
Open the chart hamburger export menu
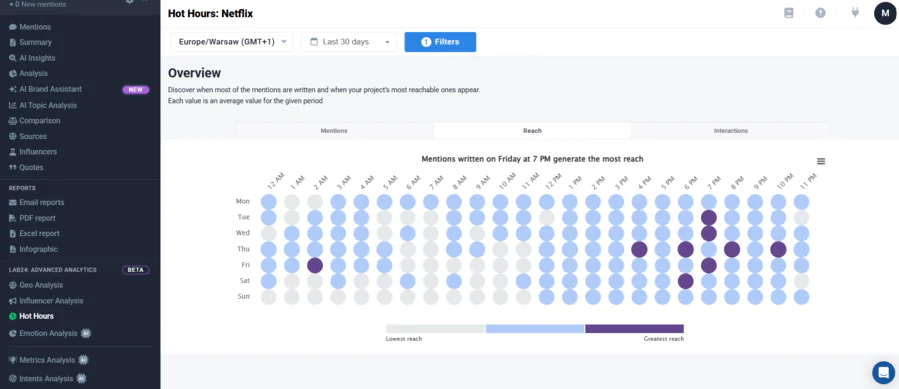coord(821,161)
